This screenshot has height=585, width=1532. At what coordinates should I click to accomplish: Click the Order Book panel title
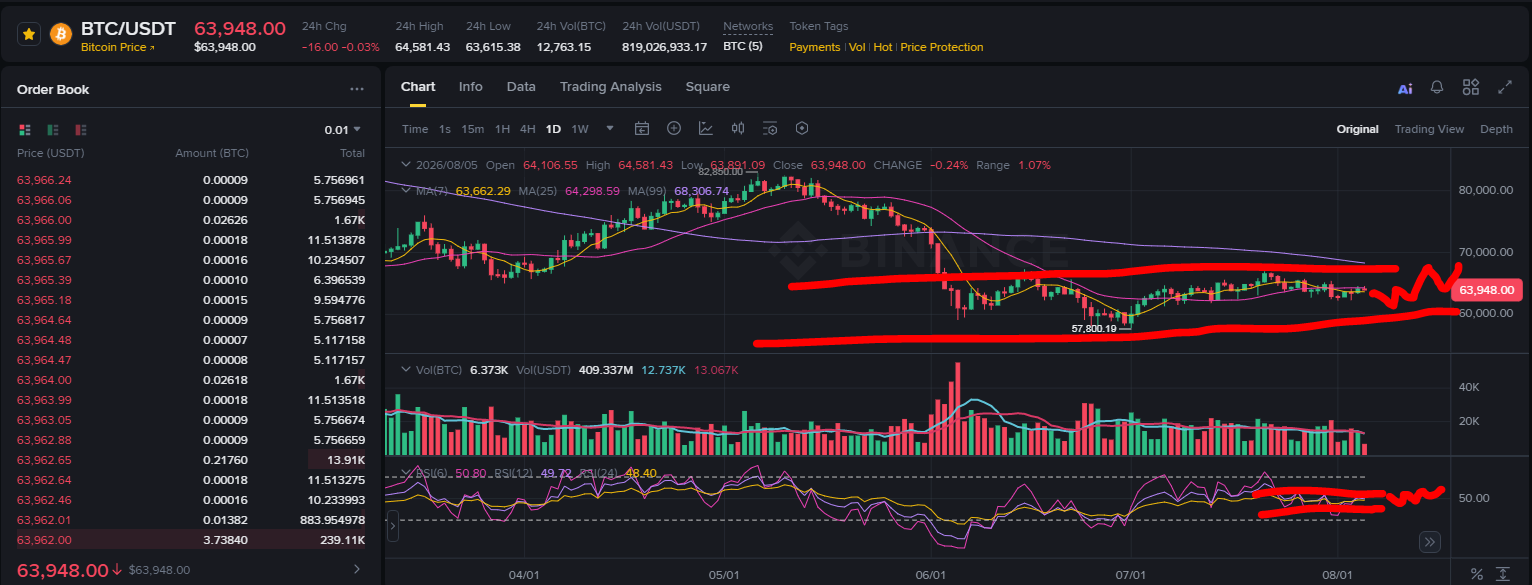(x=53, y=89)
